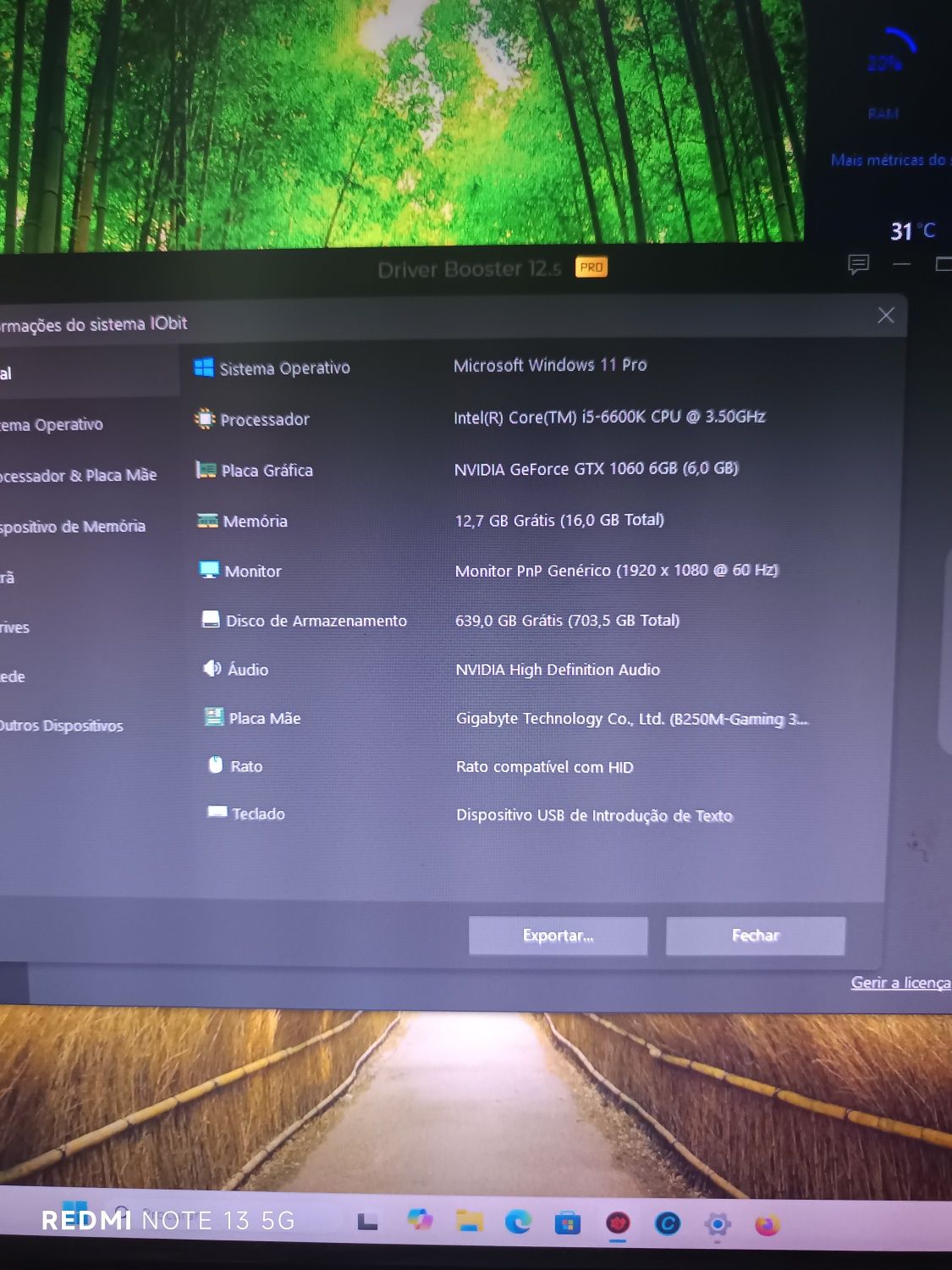Open Processador & Placa Mãe sidebar tab
952x1270 pixels.
(x=78, y=475)
